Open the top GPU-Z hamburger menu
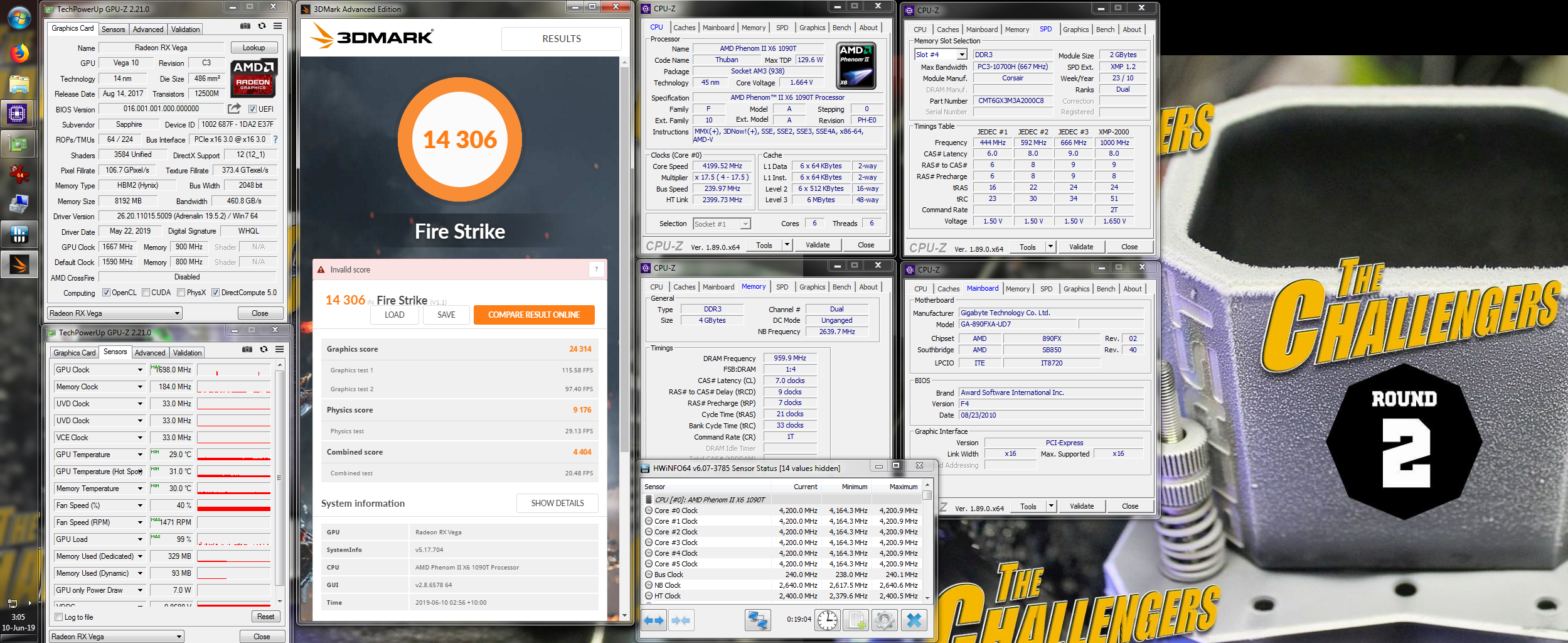The height and width of the screenshot is (643, 1568). pos(277,26)
